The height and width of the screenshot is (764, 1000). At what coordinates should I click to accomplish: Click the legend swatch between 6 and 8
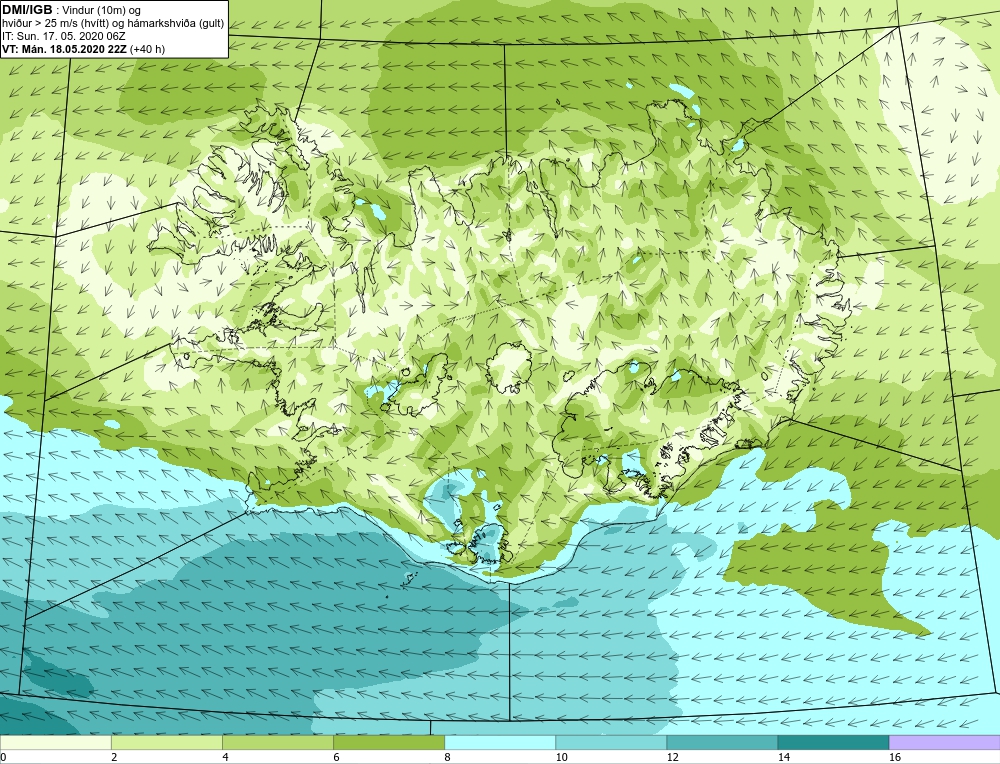pyautogui.click(x=388, y=742)
